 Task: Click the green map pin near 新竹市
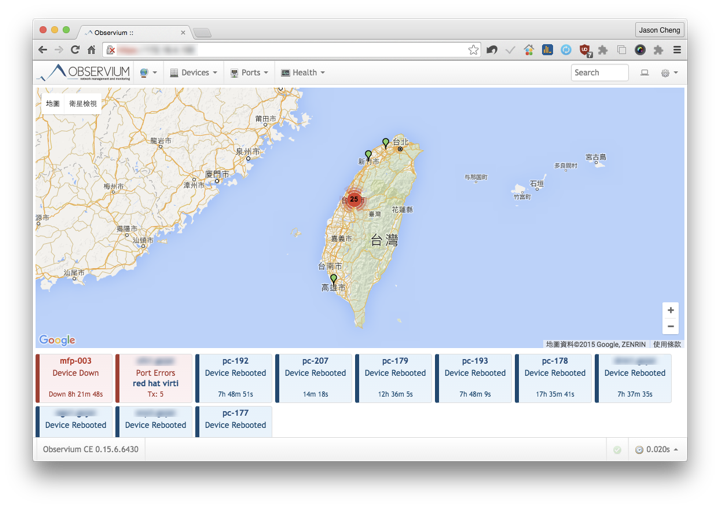pyautogui.click(x=368, y=155)
